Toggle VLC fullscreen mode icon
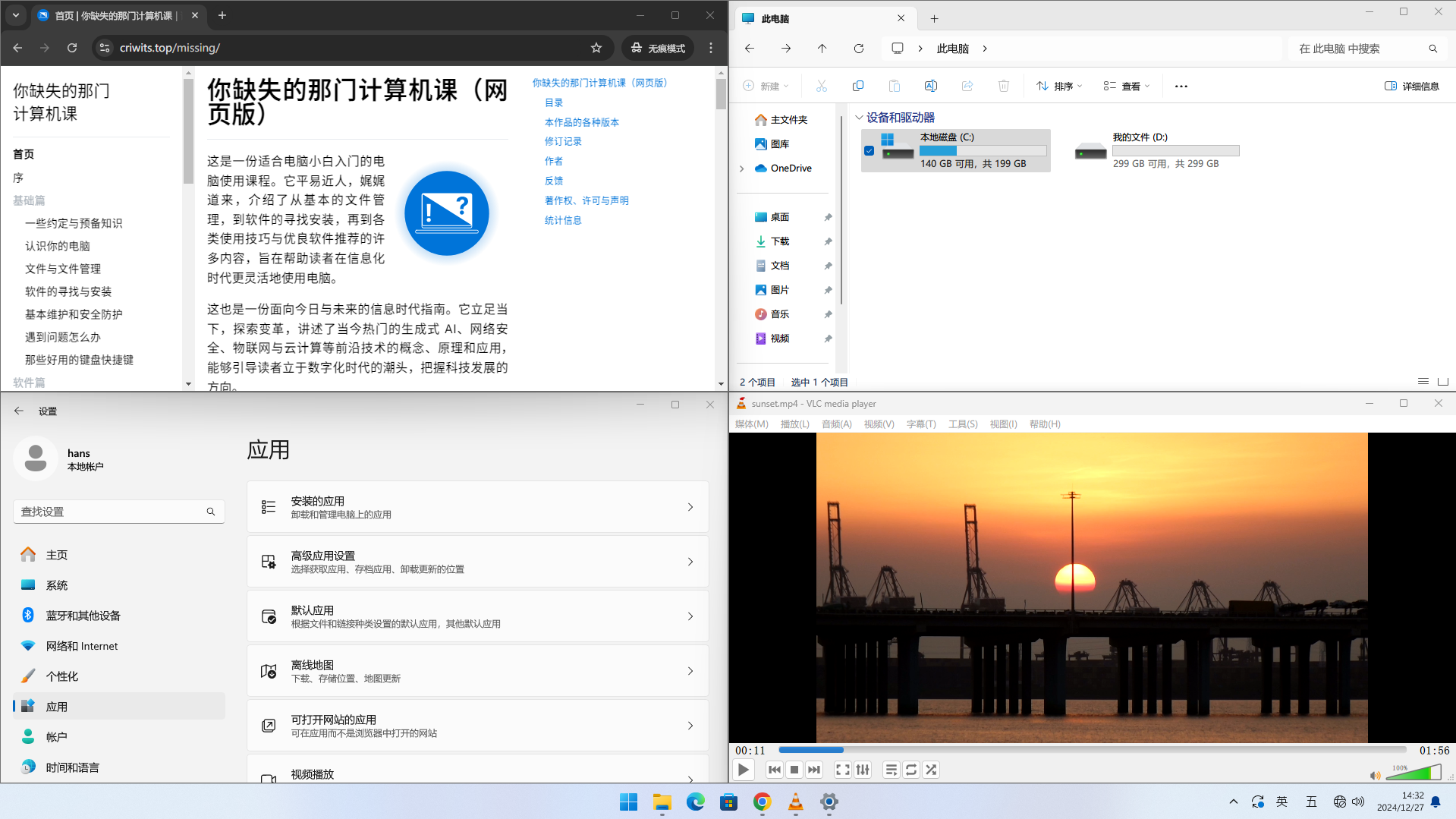The height and width of the screenshot is (819, 1456). coord(842,770)
